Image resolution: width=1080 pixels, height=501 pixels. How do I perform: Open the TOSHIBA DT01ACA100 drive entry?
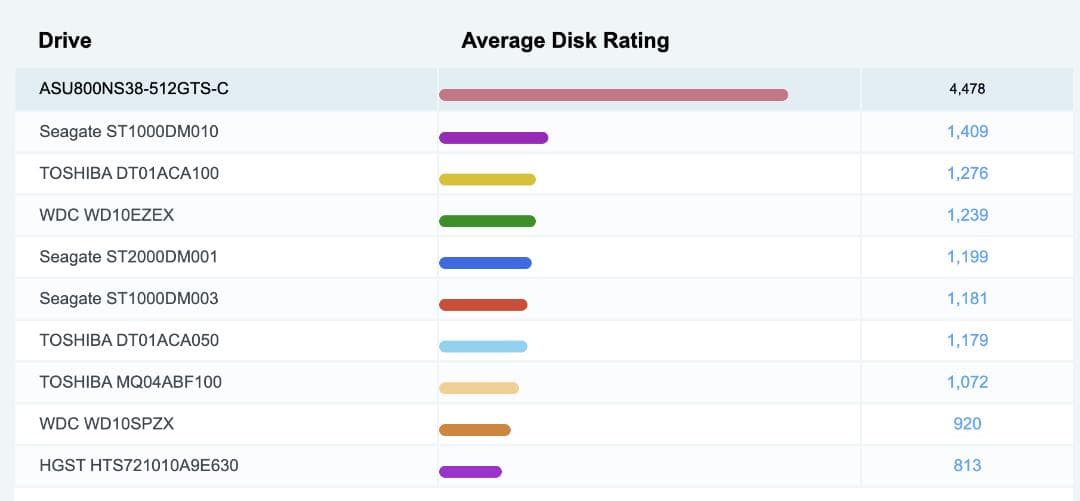(129, 173)
